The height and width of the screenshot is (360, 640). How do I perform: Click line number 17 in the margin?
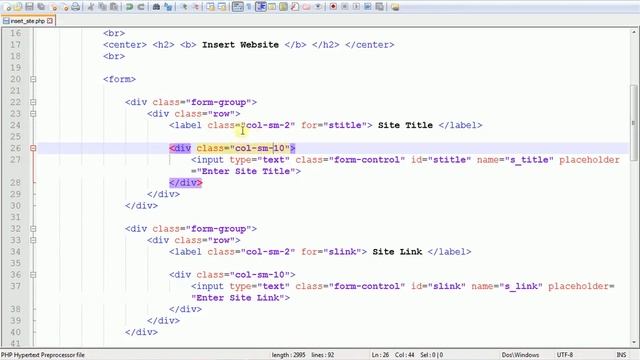[x=16, y=44]
